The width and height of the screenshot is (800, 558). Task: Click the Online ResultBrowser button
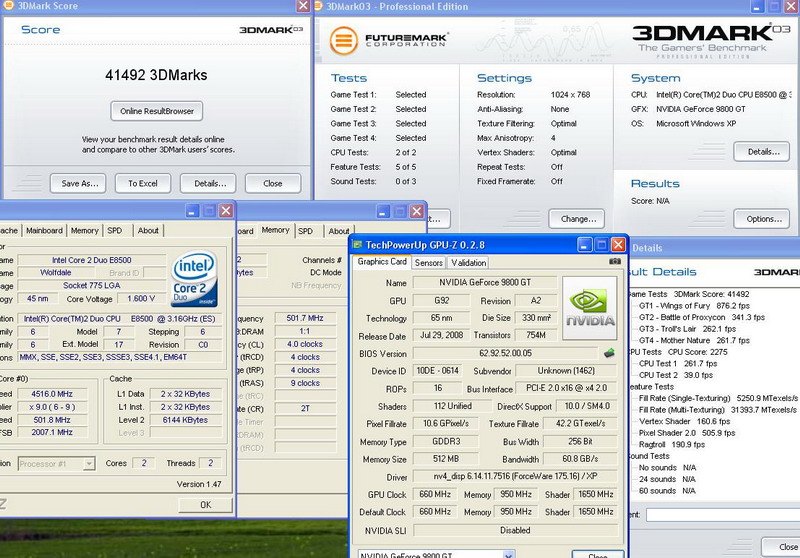(x=157, y=111)
